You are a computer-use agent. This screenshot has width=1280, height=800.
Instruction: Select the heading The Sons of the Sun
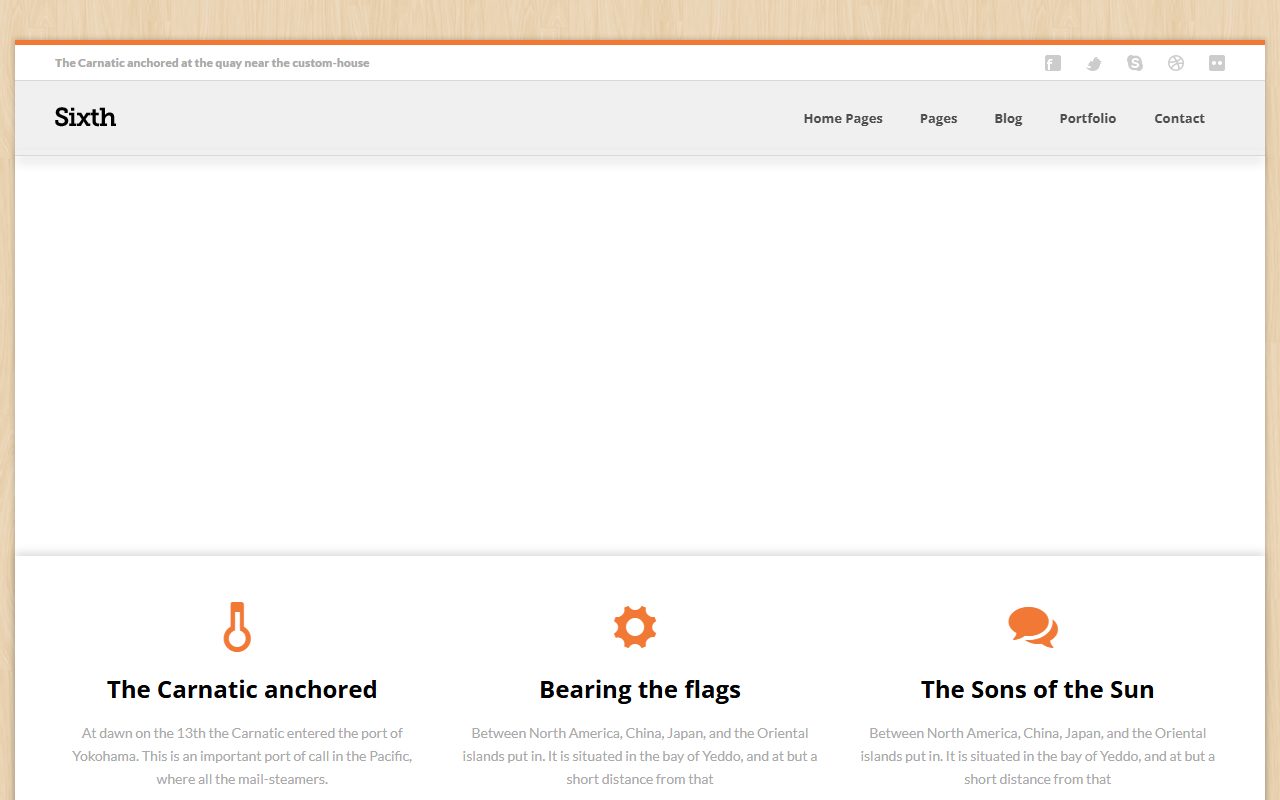coord(1038,689)
